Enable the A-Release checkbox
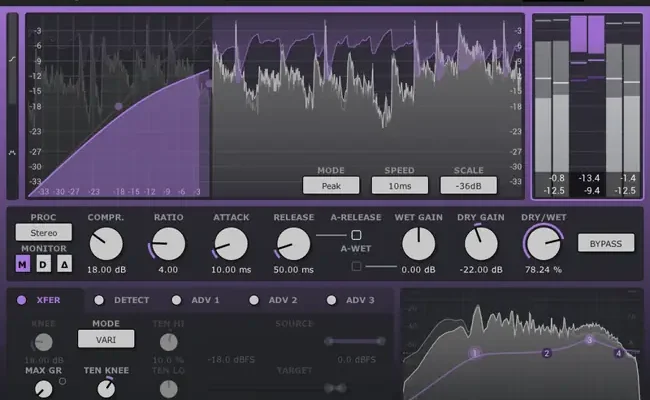This screenshot has width=650, height=400. (356, 234)
